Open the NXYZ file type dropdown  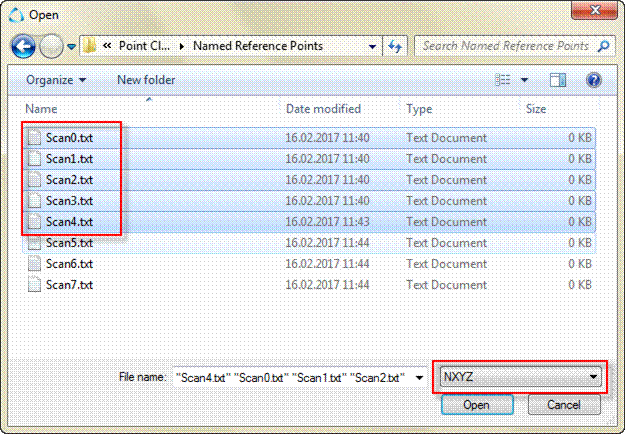[x=521, y=377]
